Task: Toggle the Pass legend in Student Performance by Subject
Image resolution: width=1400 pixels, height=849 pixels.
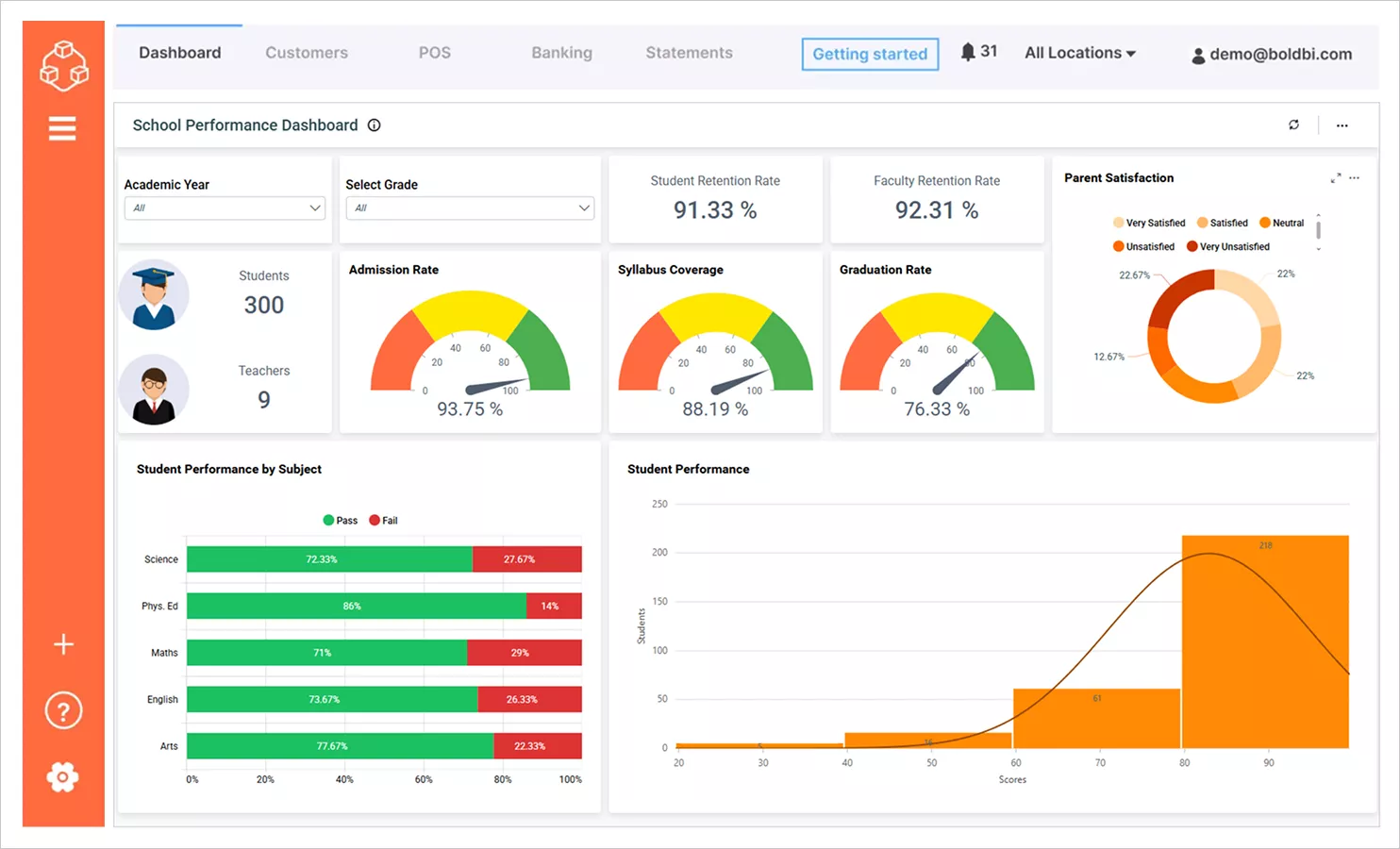Action: [340, 520]
